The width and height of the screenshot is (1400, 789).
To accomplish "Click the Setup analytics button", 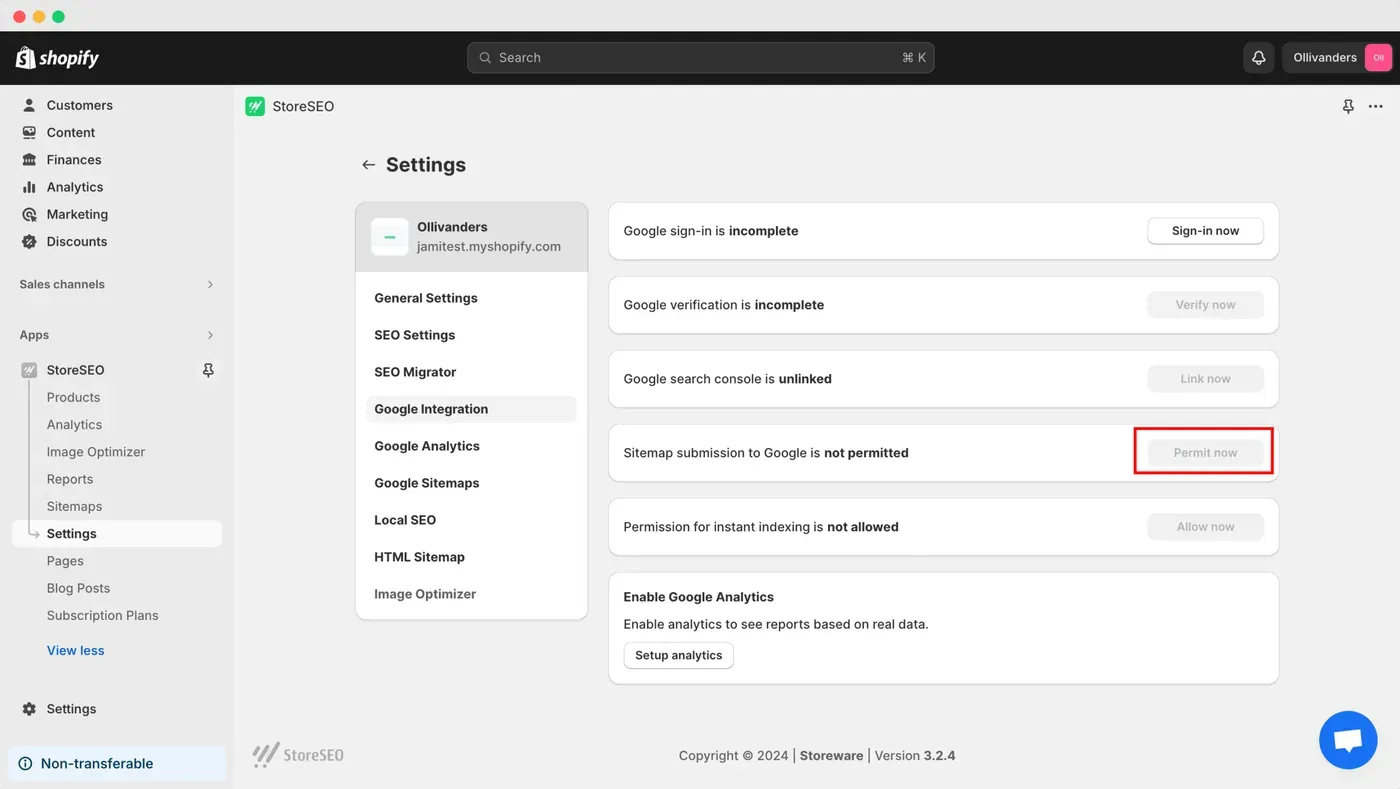I will pos(679,655).
